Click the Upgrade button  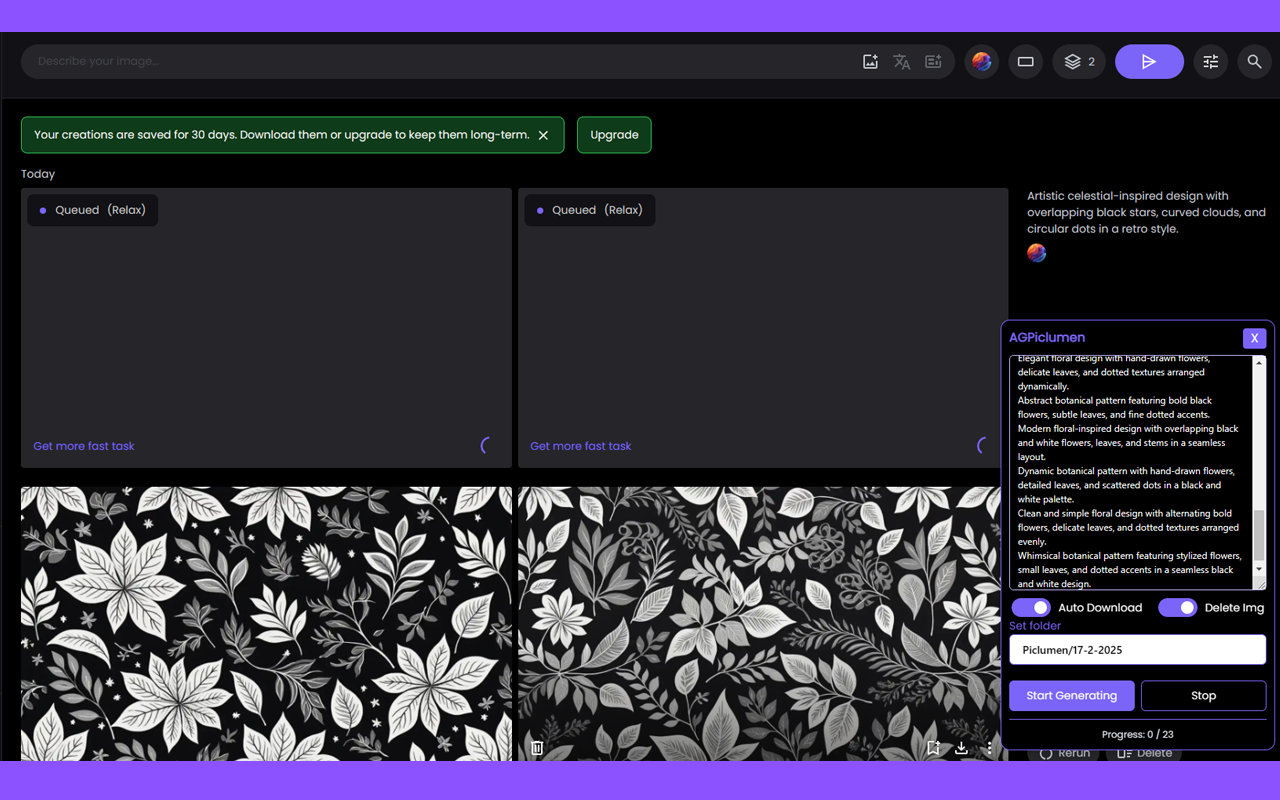click(614, 135)
